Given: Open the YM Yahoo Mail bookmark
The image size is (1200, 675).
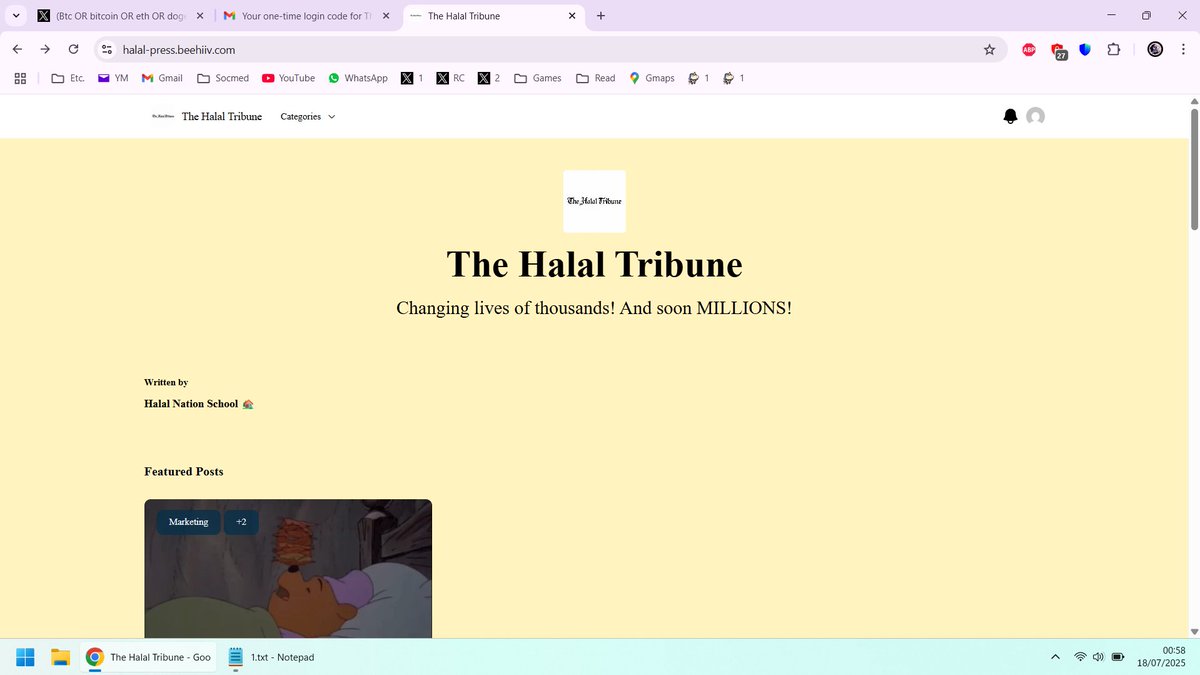Looking at the screenshot, I should point(113,78).
